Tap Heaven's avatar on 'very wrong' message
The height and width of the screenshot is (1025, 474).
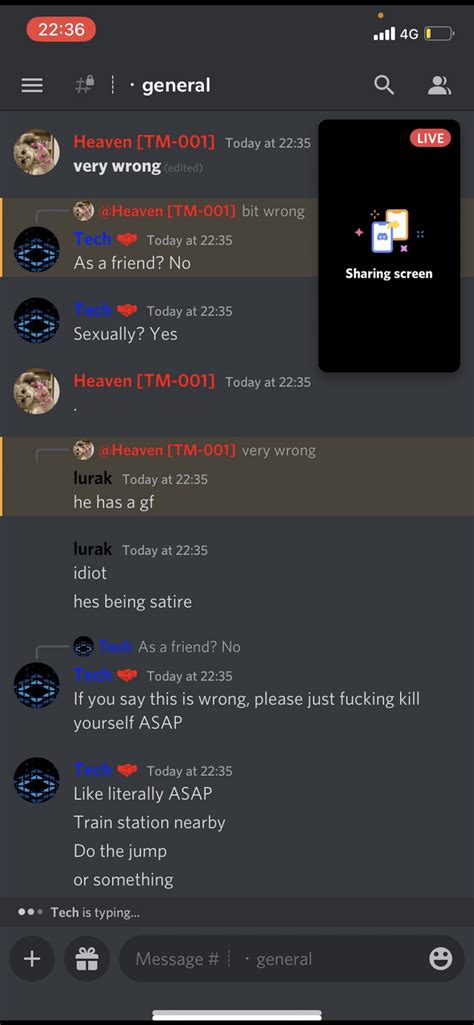coord(37,153)
